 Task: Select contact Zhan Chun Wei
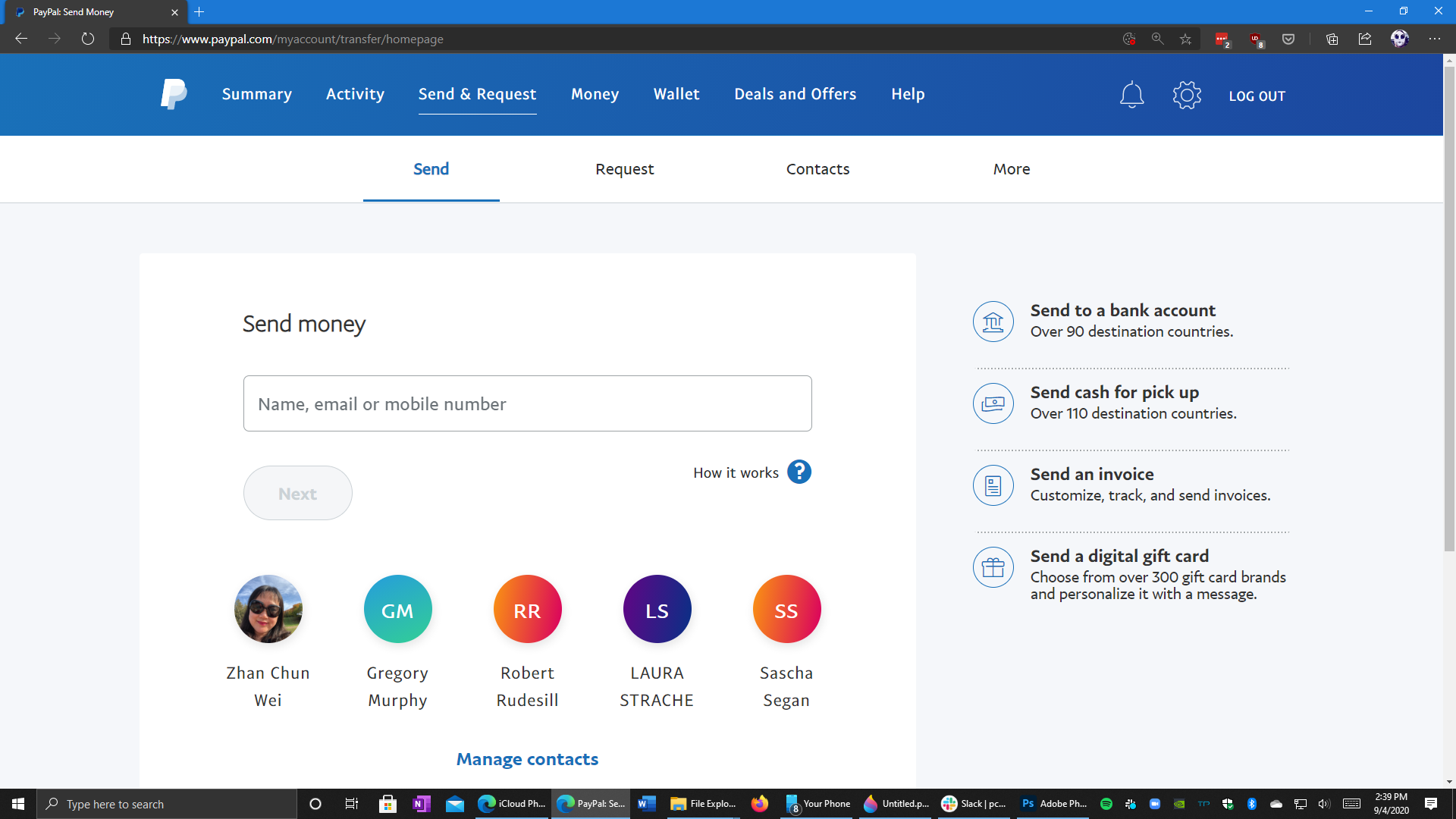pyautogui.click(x=269, y=609)
